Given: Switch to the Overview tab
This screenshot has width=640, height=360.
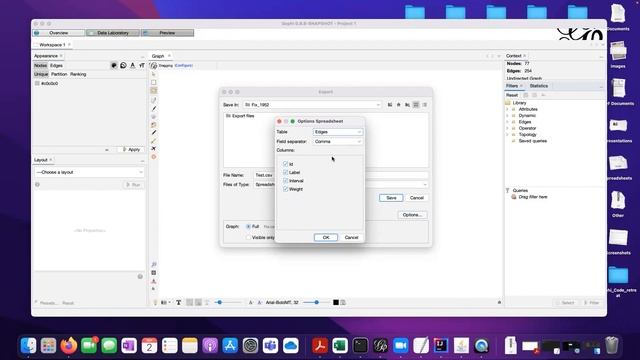Looking at the screenshot, I should [x=59, y=33].
